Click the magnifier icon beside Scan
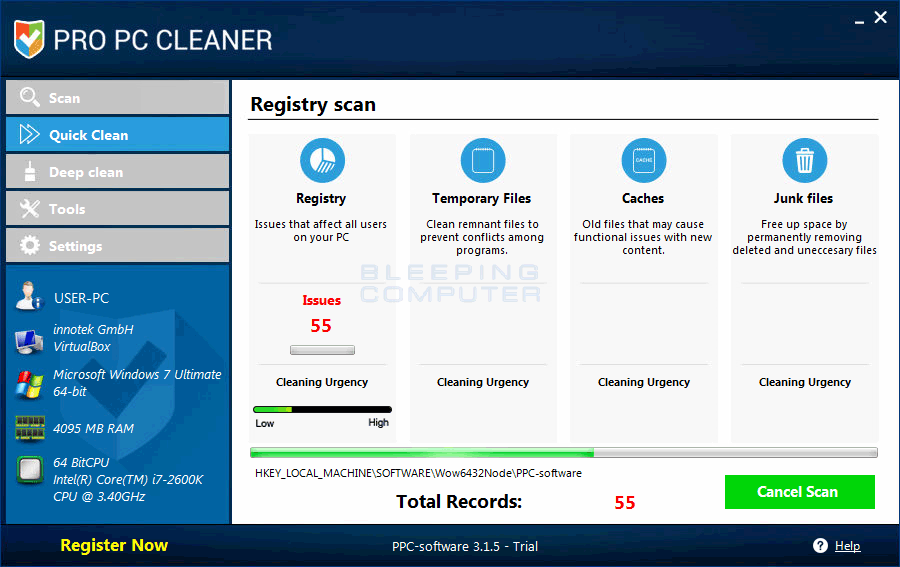Image resolution: width=900 pixels, height=567 pixels. (29, 97)
